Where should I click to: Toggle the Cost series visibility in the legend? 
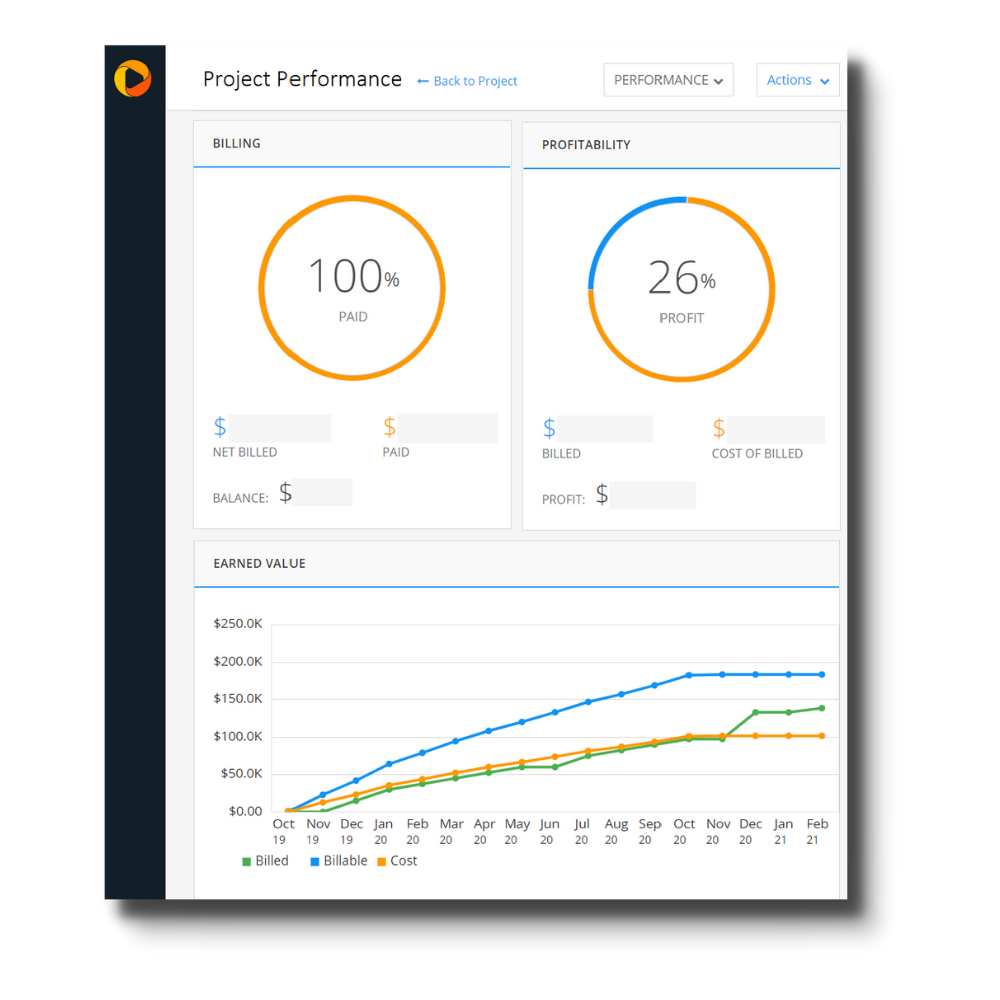click(x=397, y=860)
